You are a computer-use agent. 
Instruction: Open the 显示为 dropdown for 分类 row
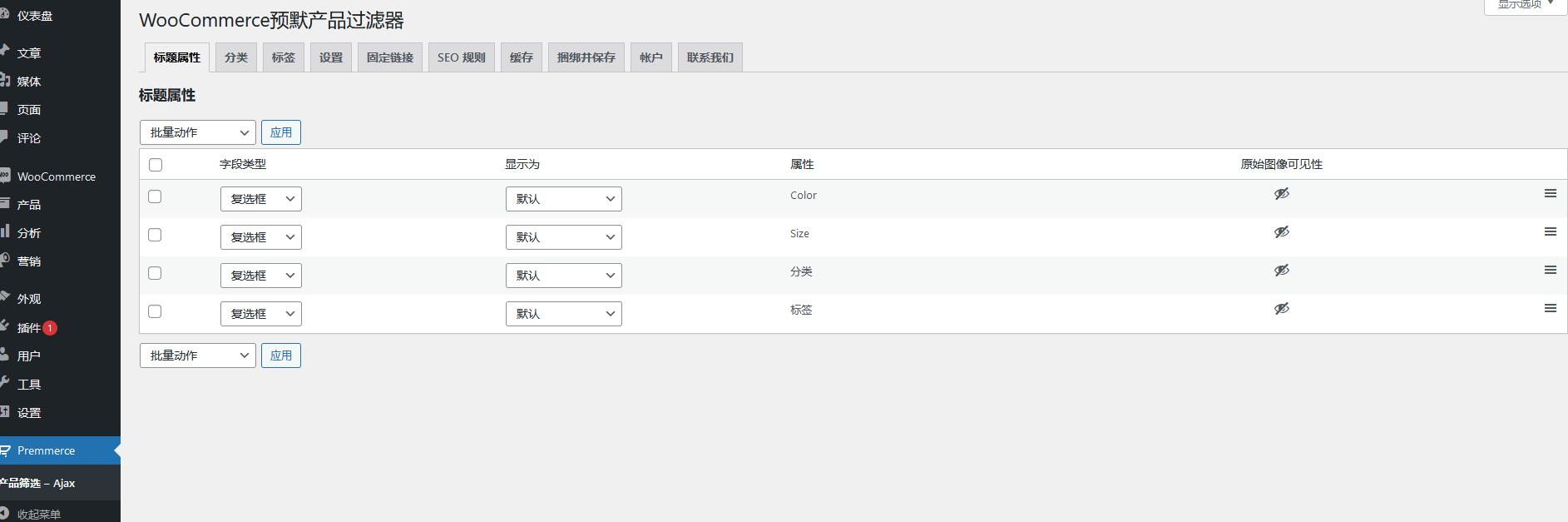564,276
